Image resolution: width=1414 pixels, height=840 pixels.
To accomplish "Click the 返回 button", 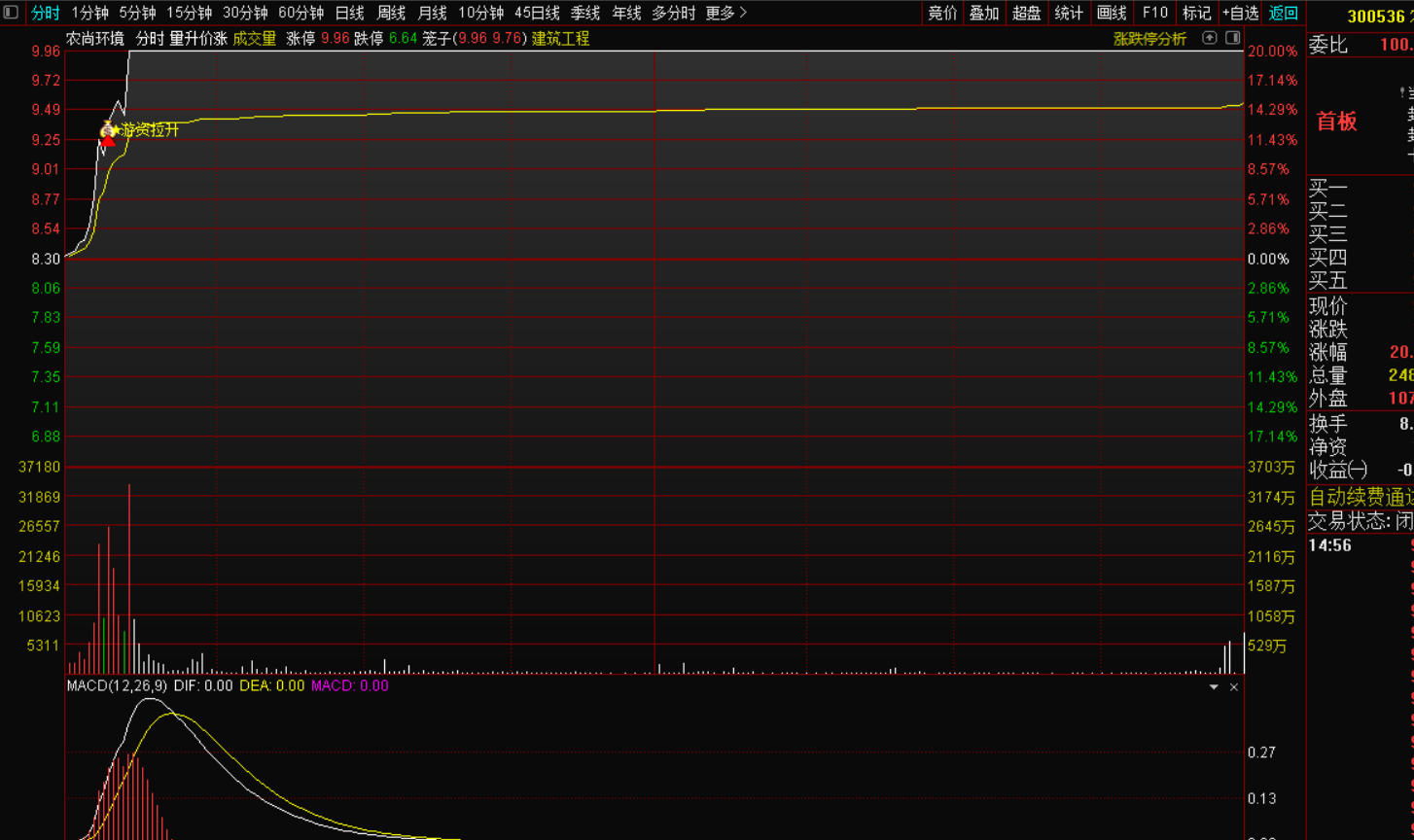I will 1284,13.
